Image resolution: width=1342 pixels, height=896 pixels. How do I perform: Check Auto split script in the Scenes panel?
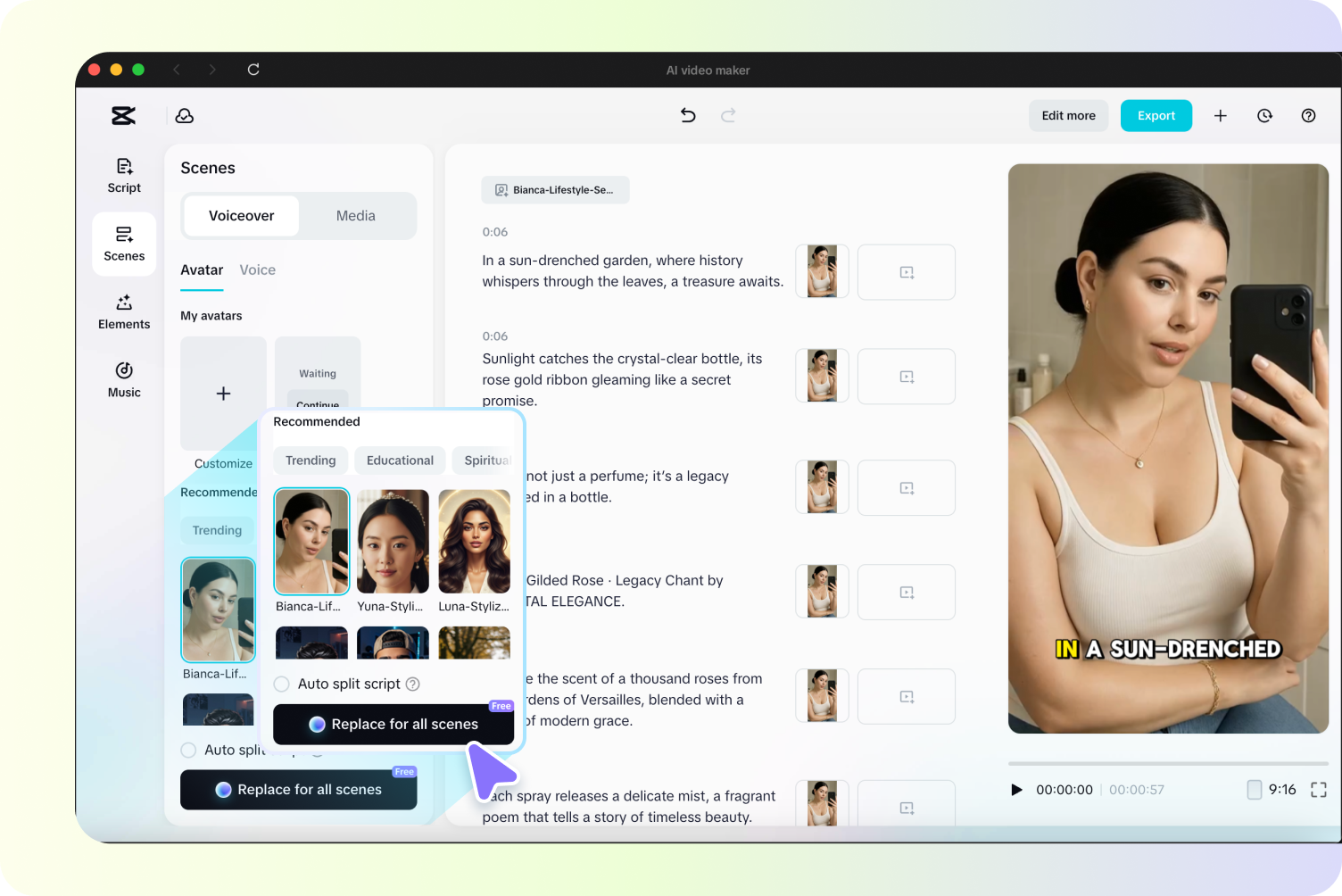[188, 750]
